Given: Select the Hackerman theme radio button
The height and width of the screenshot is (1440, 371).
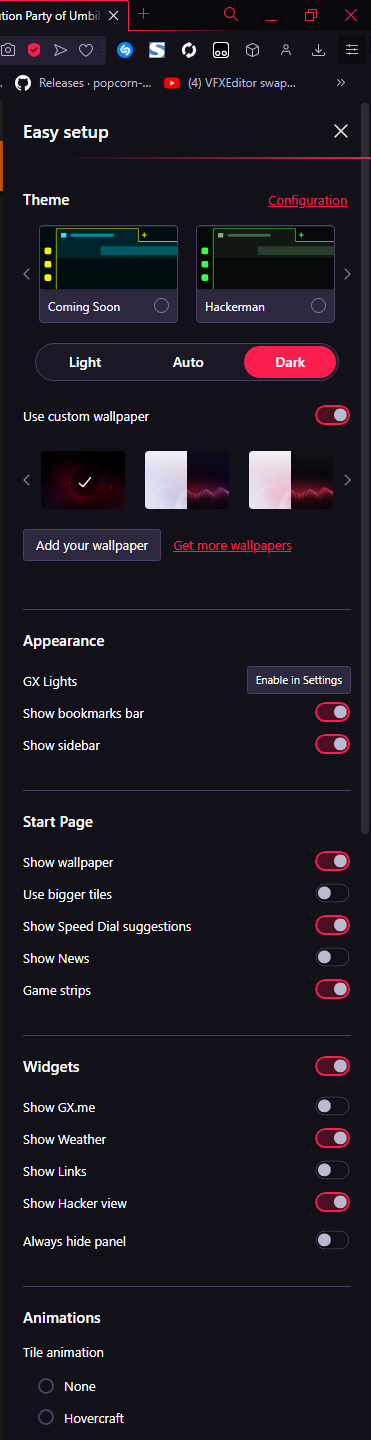Looking at the screenshot, I should point(318,306).
